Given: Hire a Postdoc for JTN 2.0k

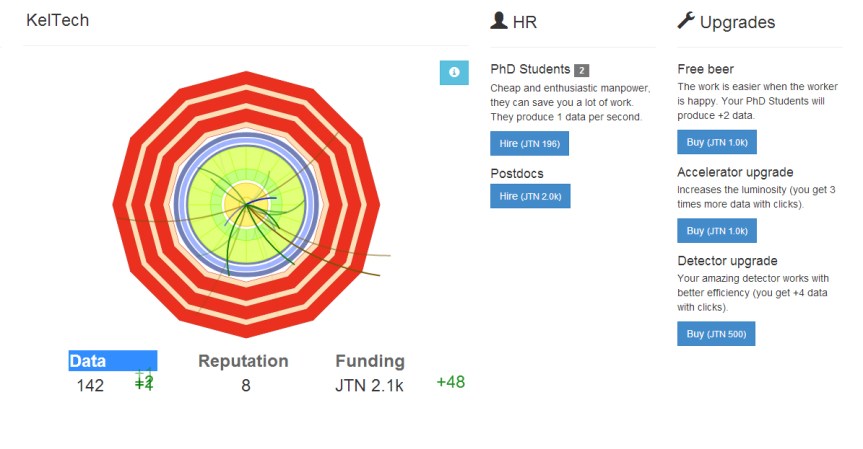Looking at the screenshot, I should pyautogui.click(x=529, y=196).
